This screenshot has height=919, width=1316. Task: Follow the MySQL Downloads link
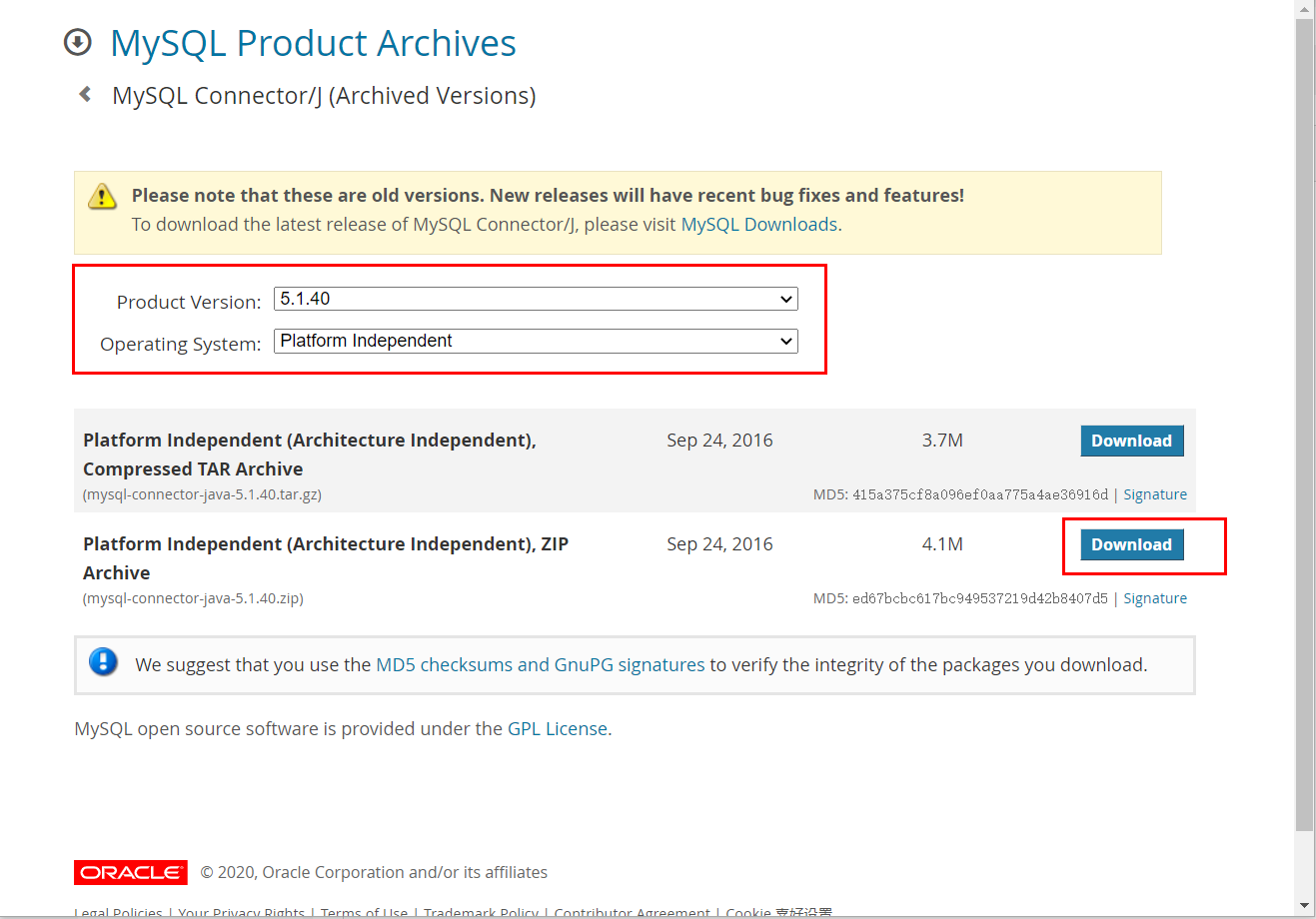pos(759,225)
